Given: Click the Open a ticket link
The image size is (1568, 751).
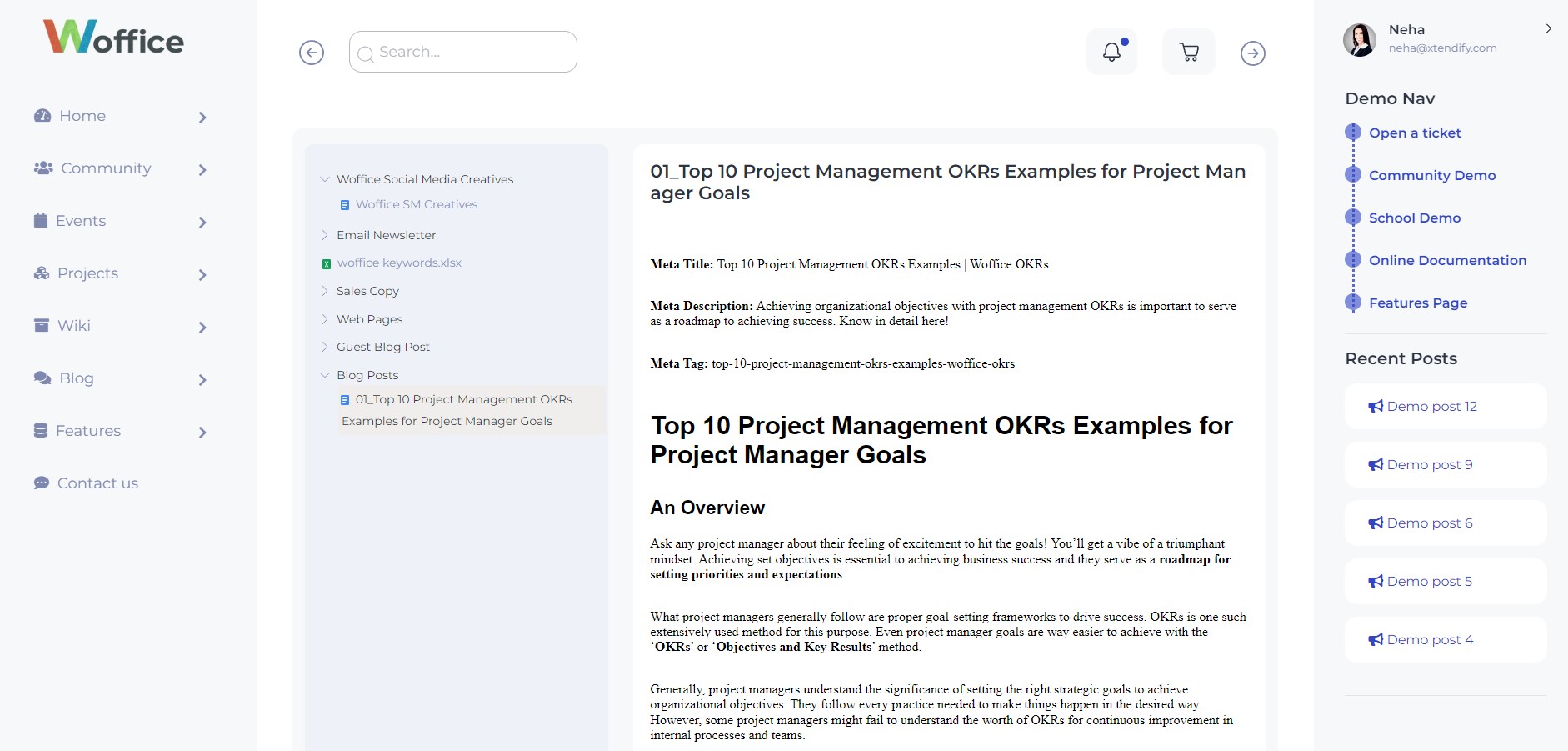Looking at the screenshot, I should 1414,133.
